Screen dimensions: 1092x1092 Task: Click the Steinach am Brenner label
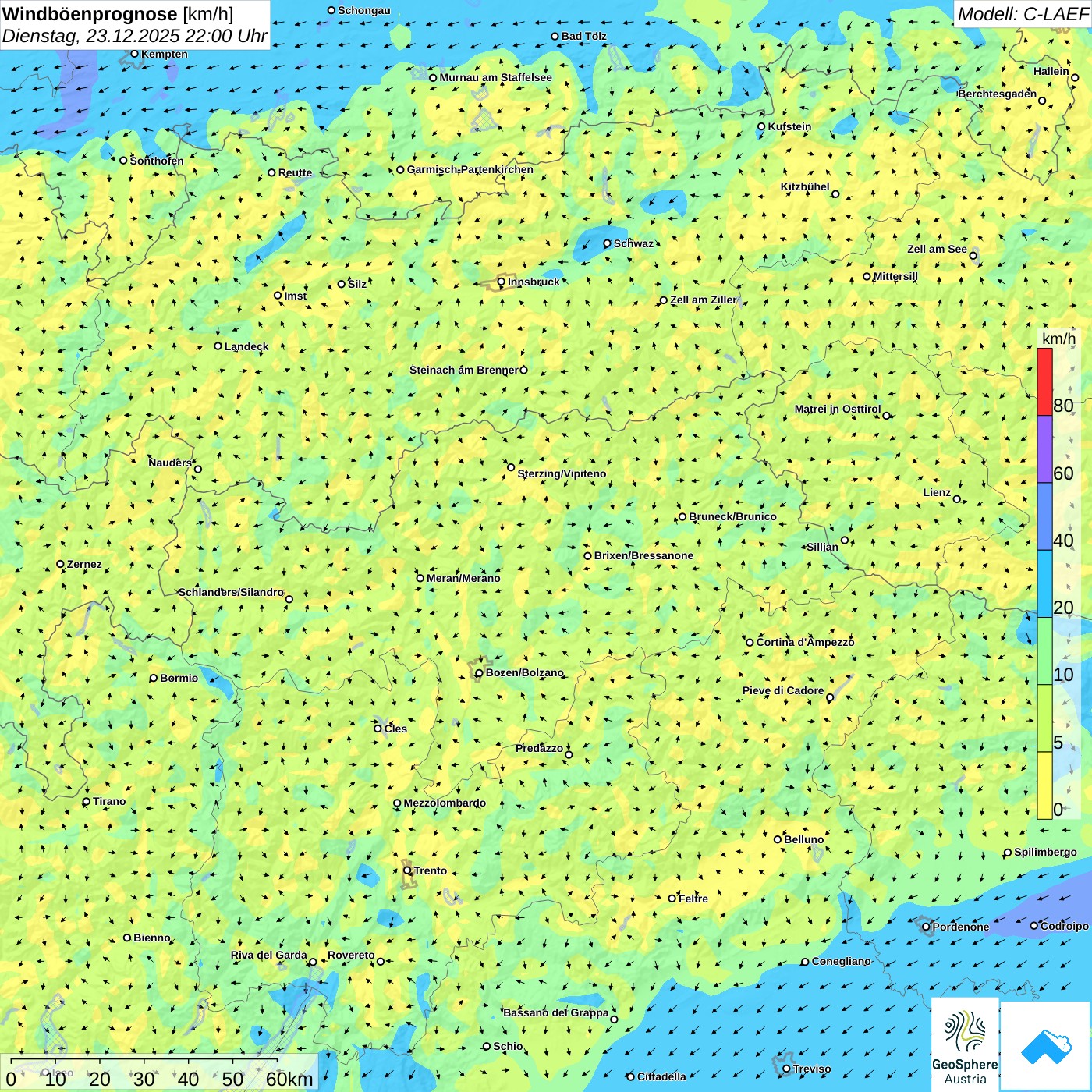tap(464, 370)
